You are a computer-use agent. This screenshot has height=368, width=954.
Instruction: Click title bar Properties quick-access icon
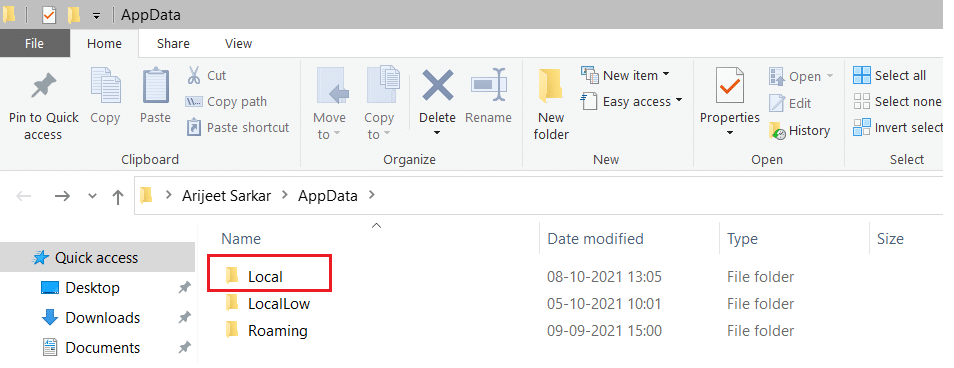click(x=49, y=15)
